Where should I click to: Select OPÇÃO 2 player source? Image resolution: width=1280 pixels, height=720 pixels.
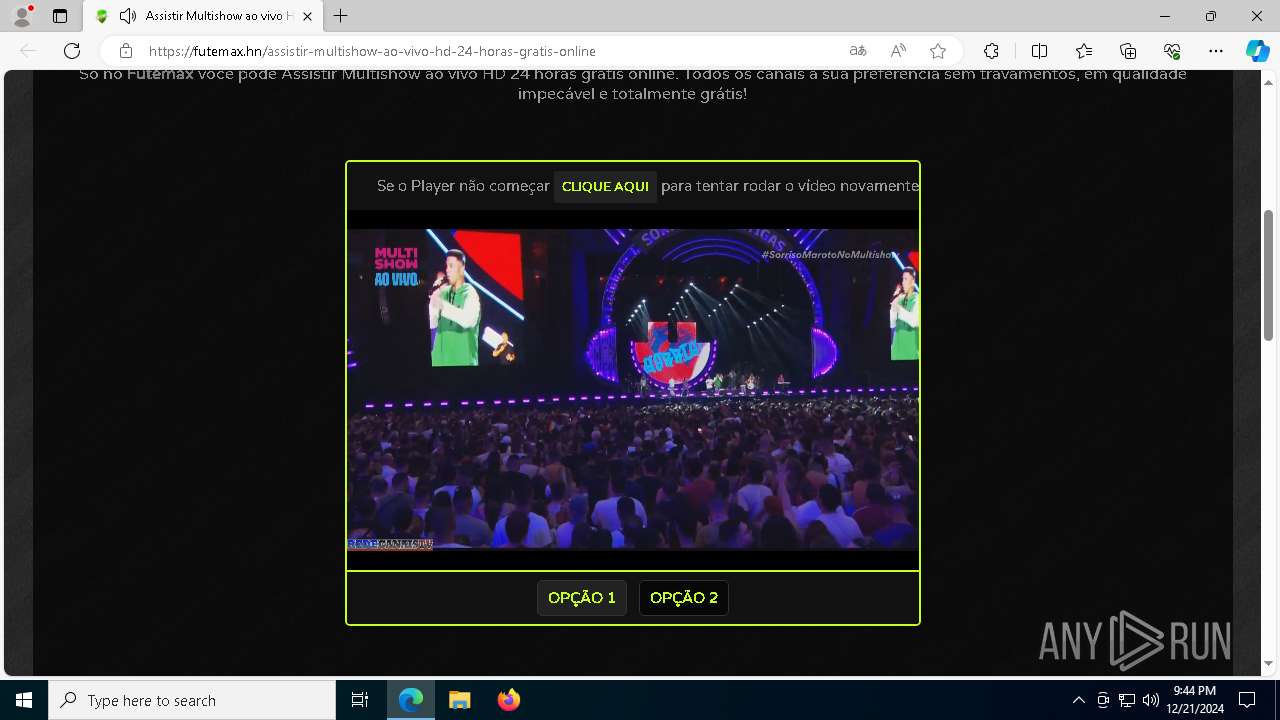(684, 598)
